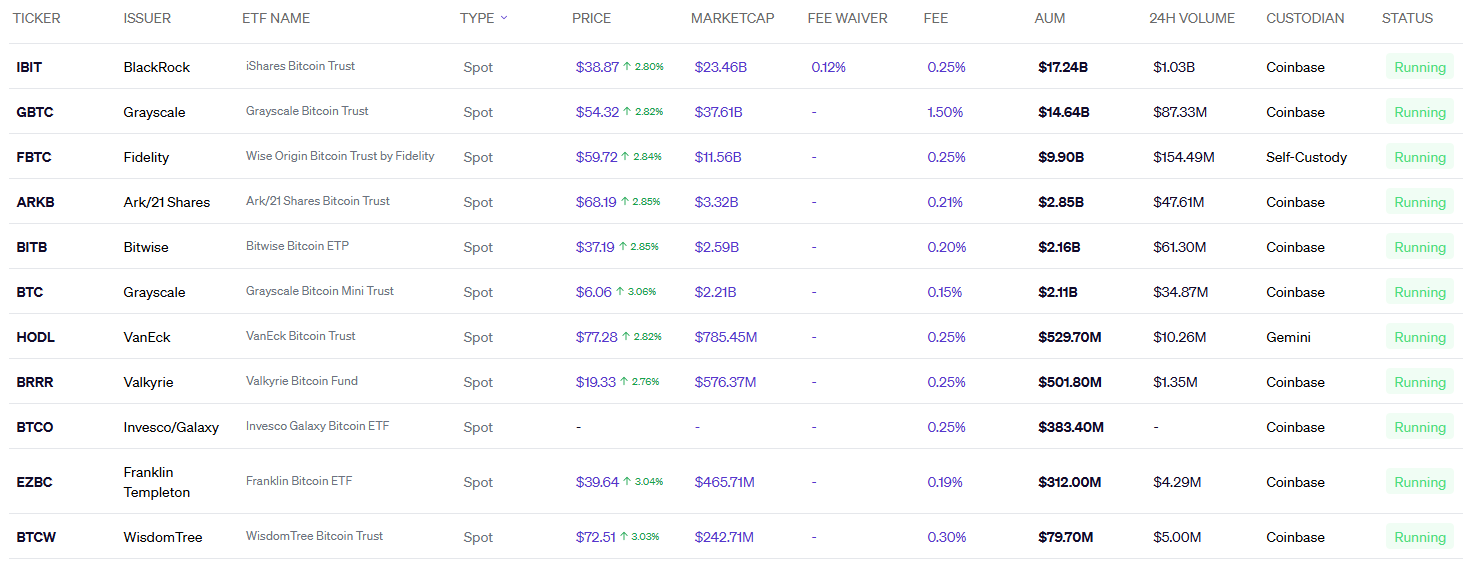
Task: Click the up arrow beside EZBC price $39.64
Action: click(x=627, y=482)
